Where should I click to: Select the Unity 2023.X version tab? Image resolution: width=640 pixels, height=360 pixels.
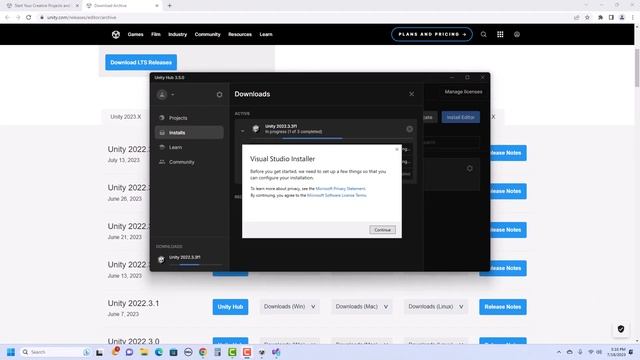coord(126,117)
